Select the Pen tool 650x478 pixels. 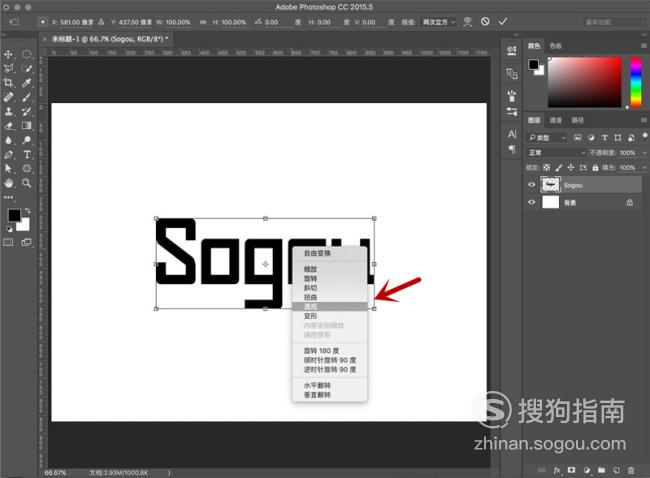click(8, 155)
